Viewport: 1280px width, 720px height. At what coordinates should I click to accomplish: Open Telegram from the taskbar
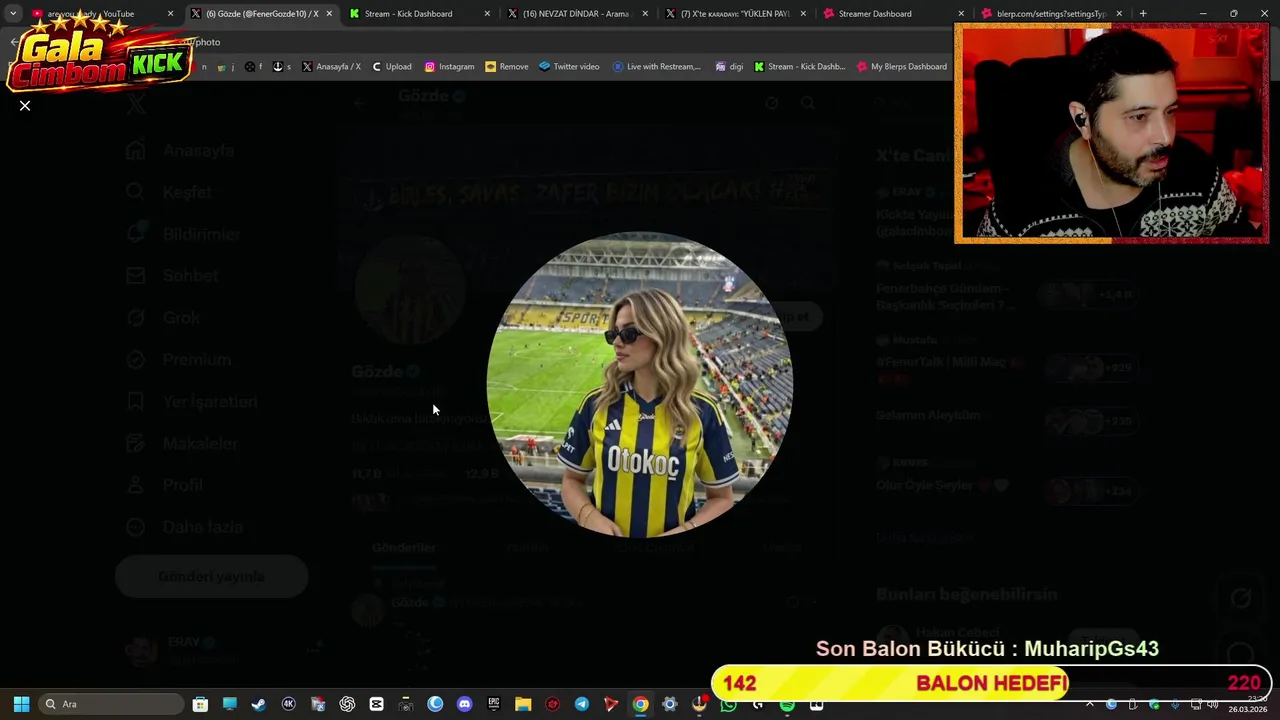pyautogui.click(x=581, y=704)
